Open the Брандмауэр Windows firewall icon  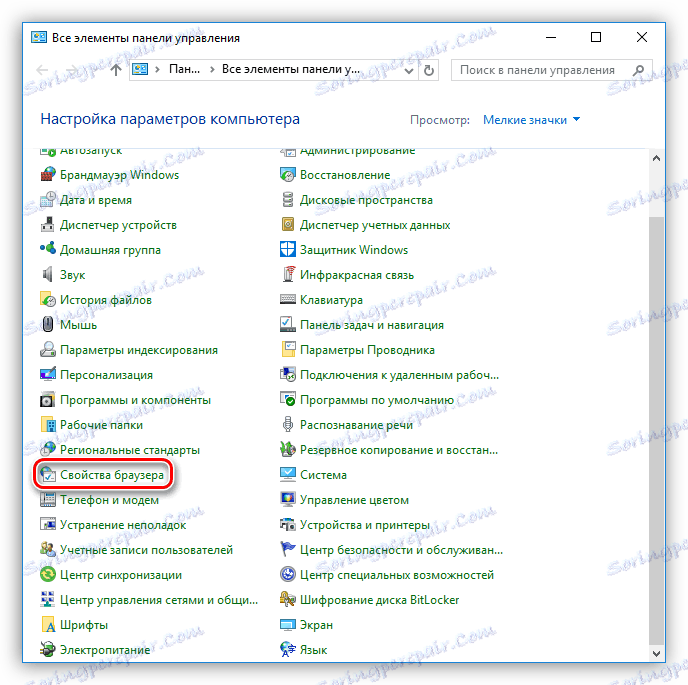point(48,175)
